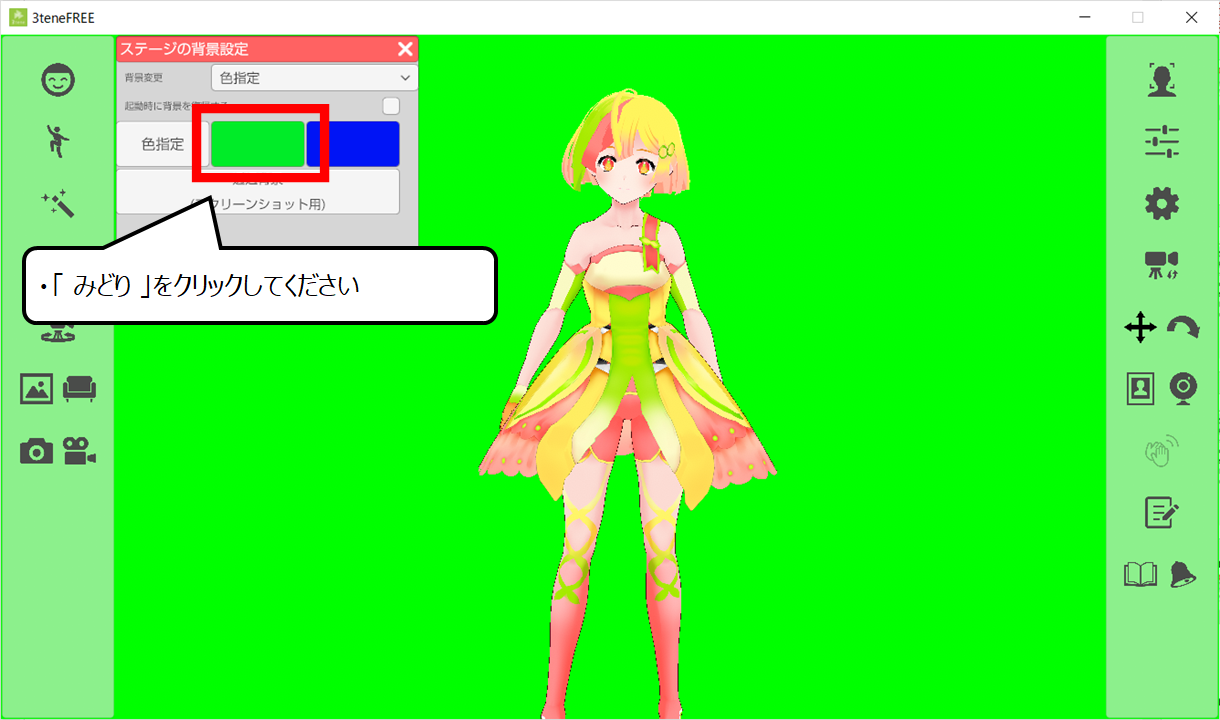Open the book manual icon
The height and width of the screenshot is (720, 1220).
click(1141, 574)
